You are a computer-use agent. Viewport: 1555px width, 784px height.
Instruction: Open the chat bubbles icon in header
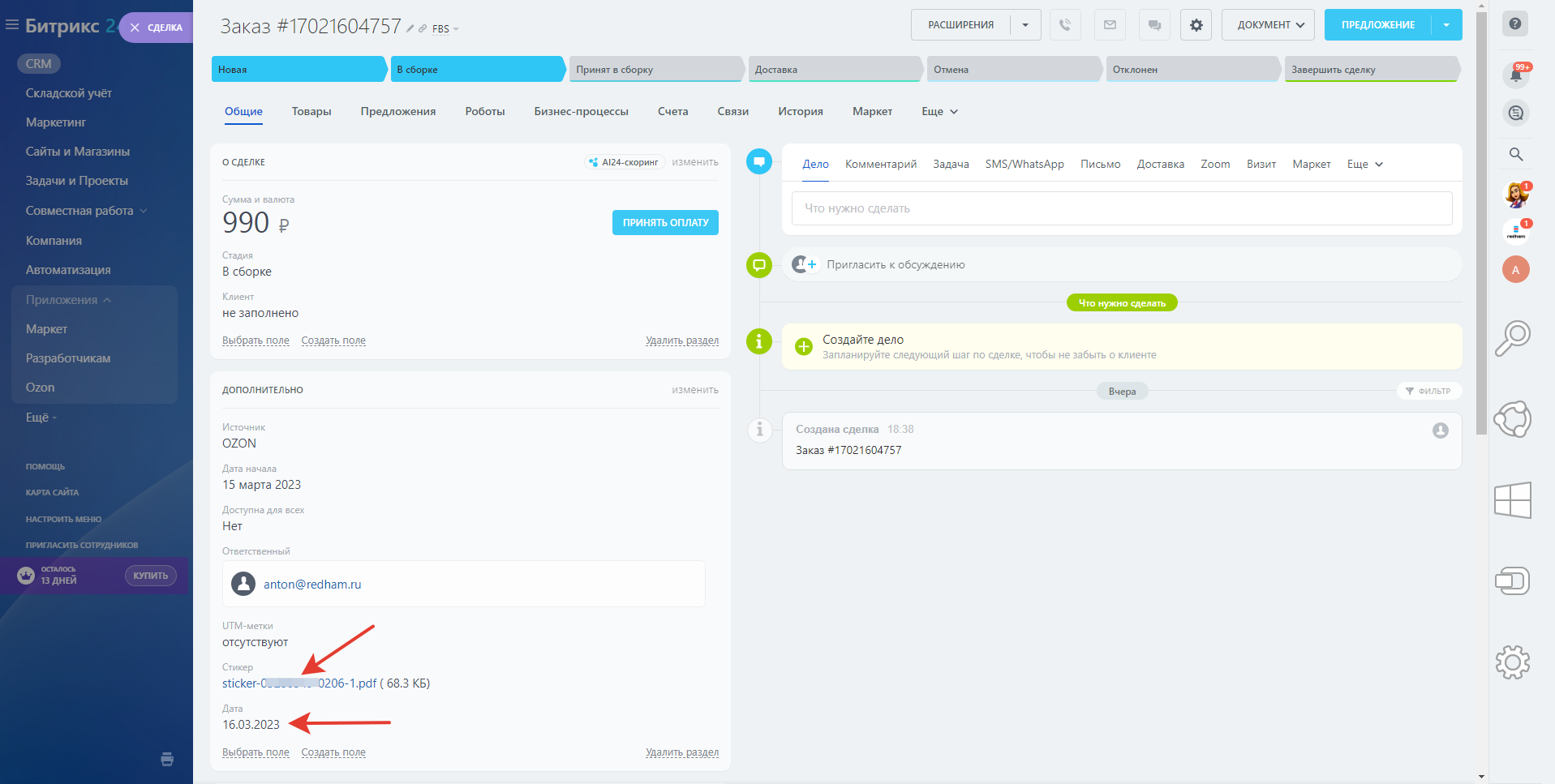click(1154, 25)
